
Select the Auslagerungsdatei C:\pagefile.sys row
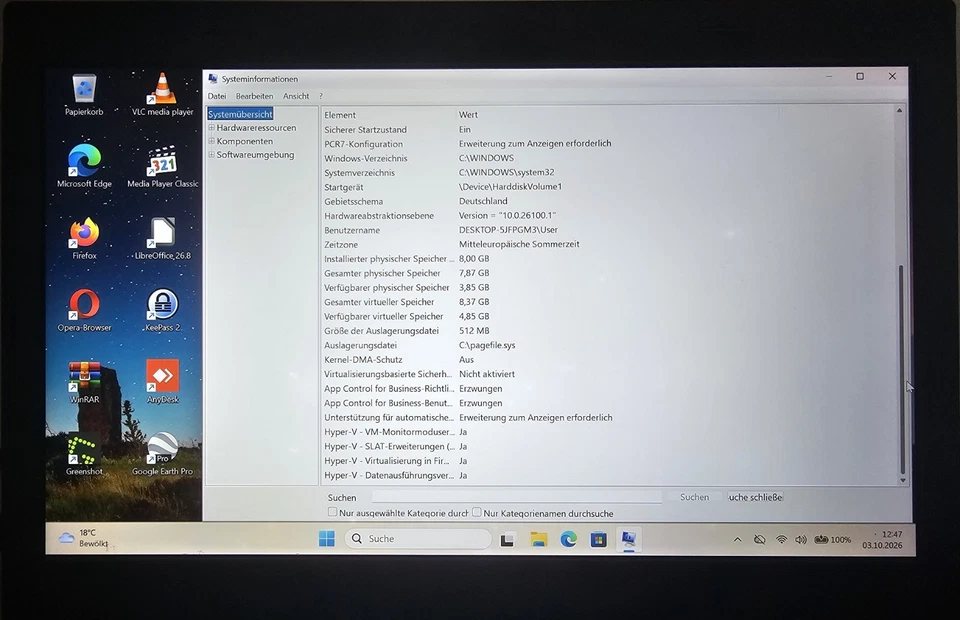click(x=607, y=345)
